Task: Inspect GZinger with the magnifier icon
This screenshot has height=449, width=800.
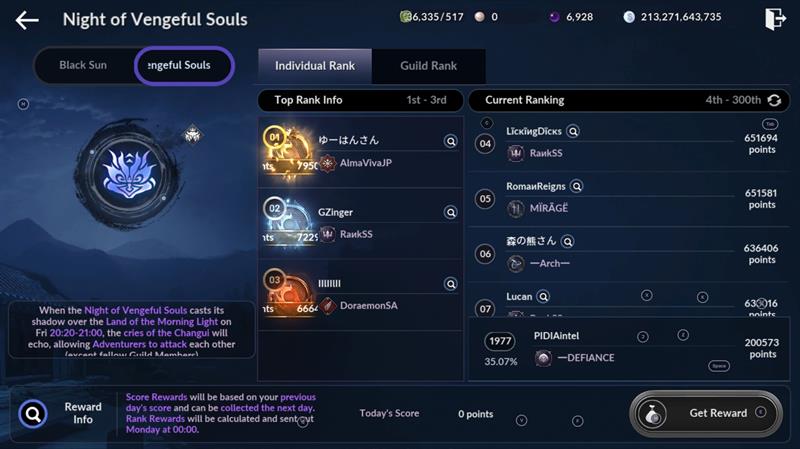Action: (451, 212)
